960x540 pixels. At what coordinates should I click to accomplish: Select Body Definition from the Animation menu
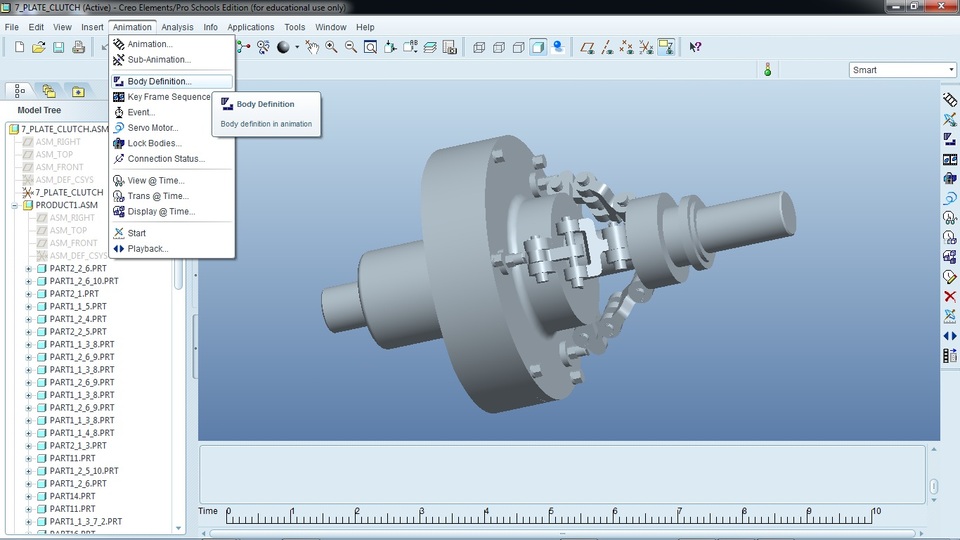(x=159, y=81)
